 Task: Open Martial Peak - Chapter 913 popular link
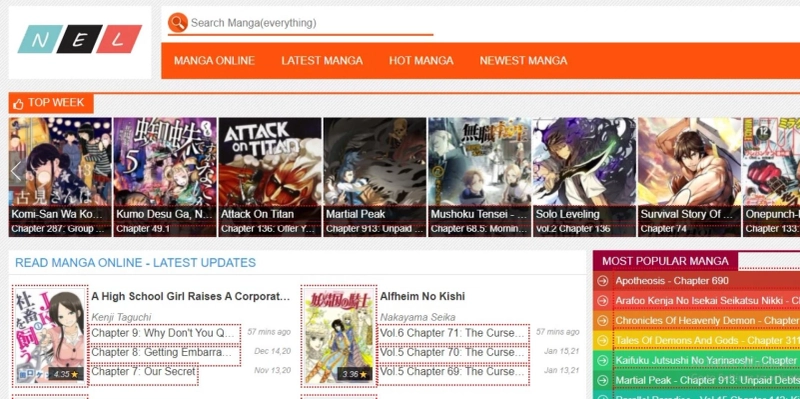point(708,380)
